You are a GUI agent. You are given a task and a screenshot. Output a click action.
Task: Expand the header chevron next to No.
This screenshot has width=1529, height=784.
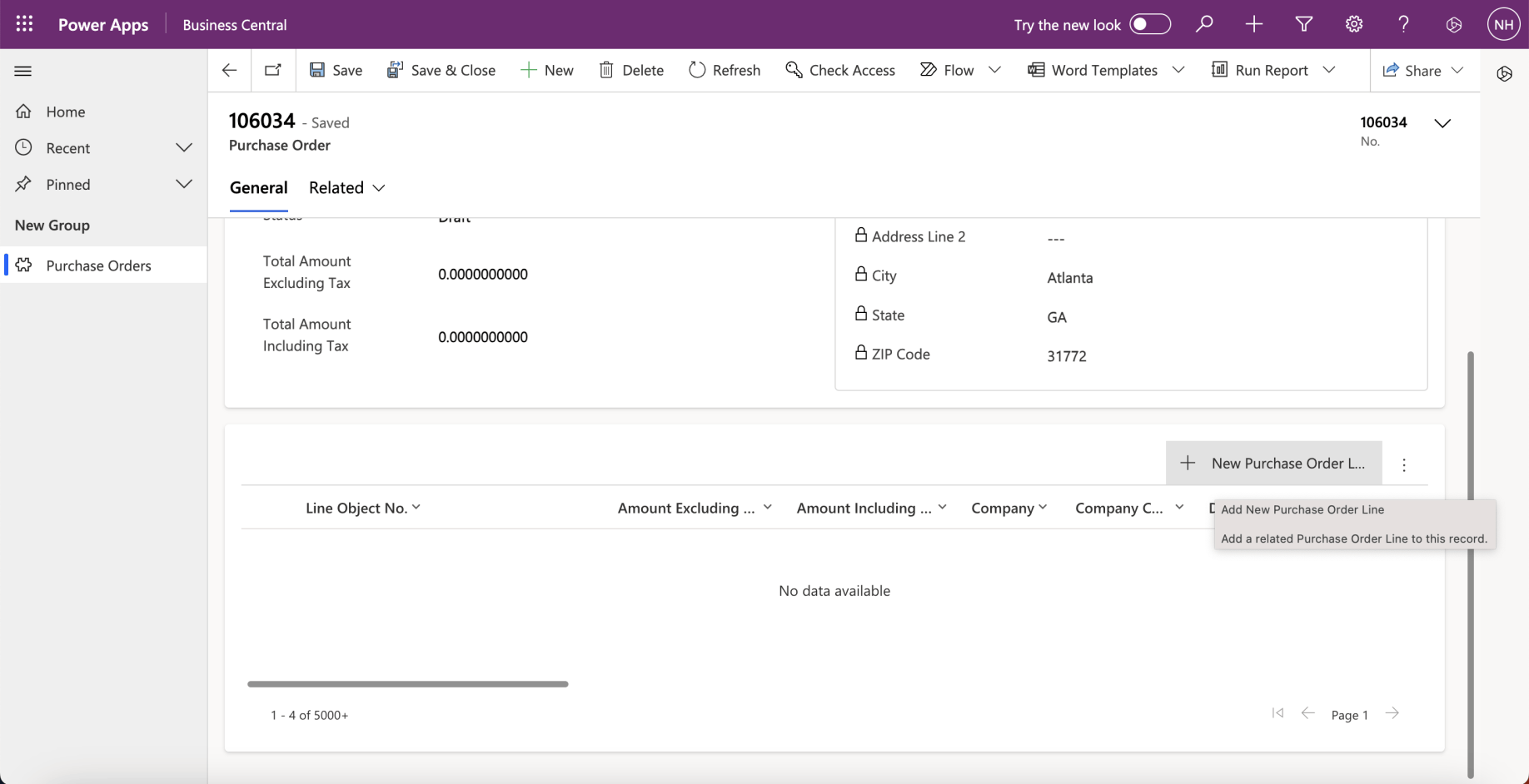1442,123
